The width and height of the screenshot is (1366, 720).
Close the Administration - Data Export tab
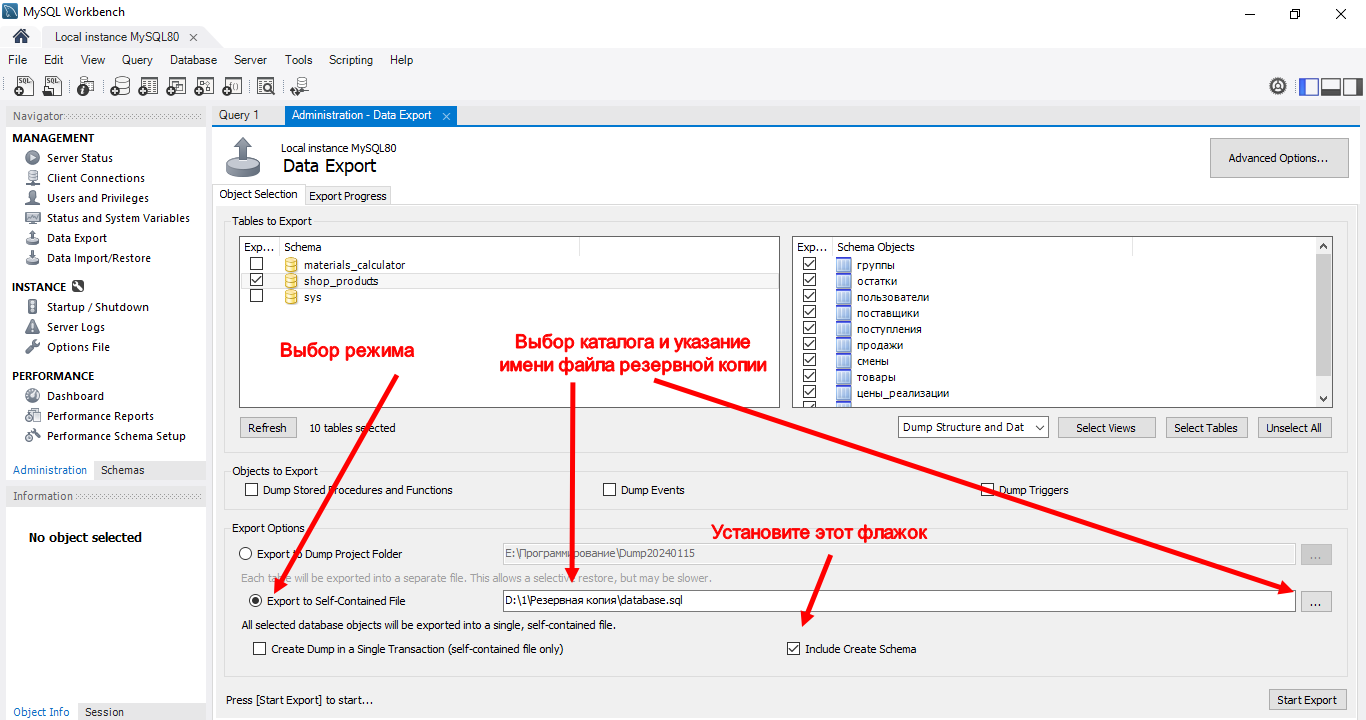click(x=447, y=116)
